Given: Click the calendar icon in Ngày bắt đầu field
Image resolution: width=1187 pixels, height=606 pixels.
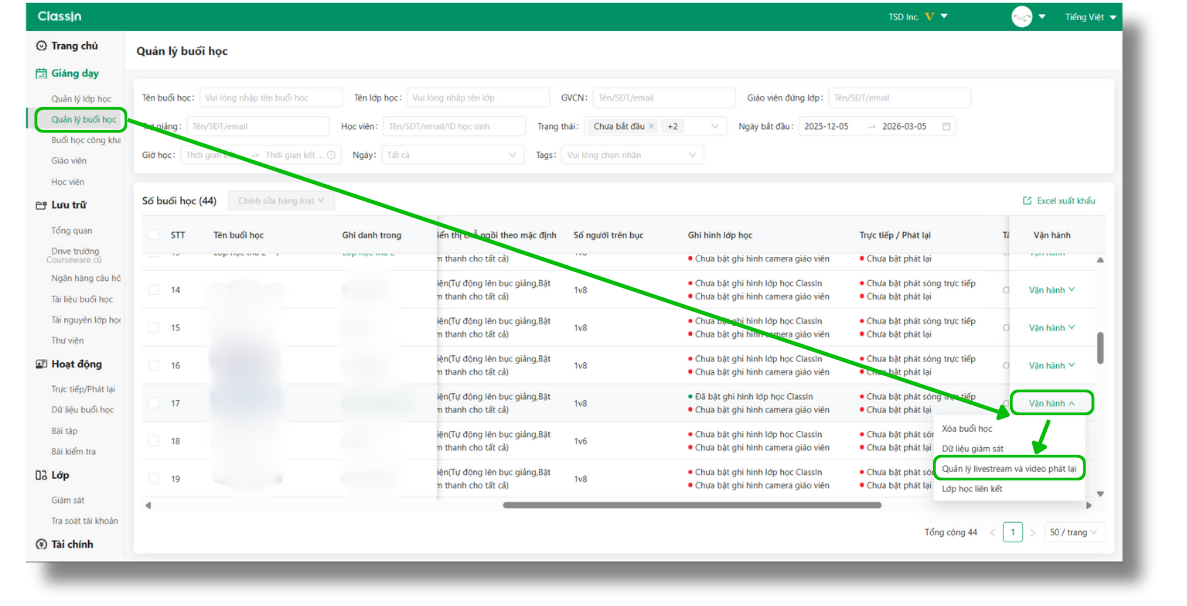Looking at the screenshot, I should click(x=946, y=127).
